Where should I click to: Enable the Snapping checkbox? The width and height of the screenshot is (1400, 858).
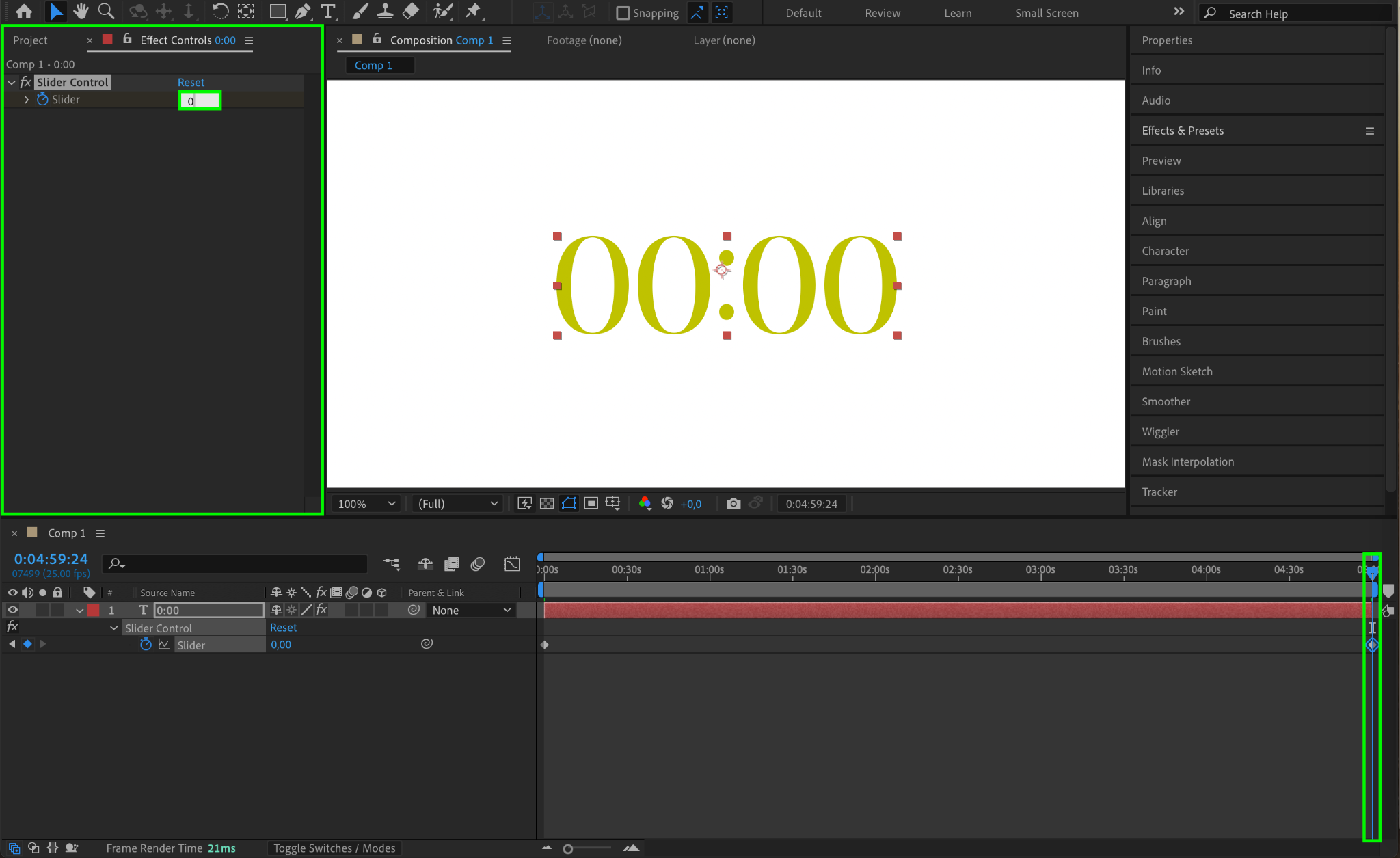[623, 13]
